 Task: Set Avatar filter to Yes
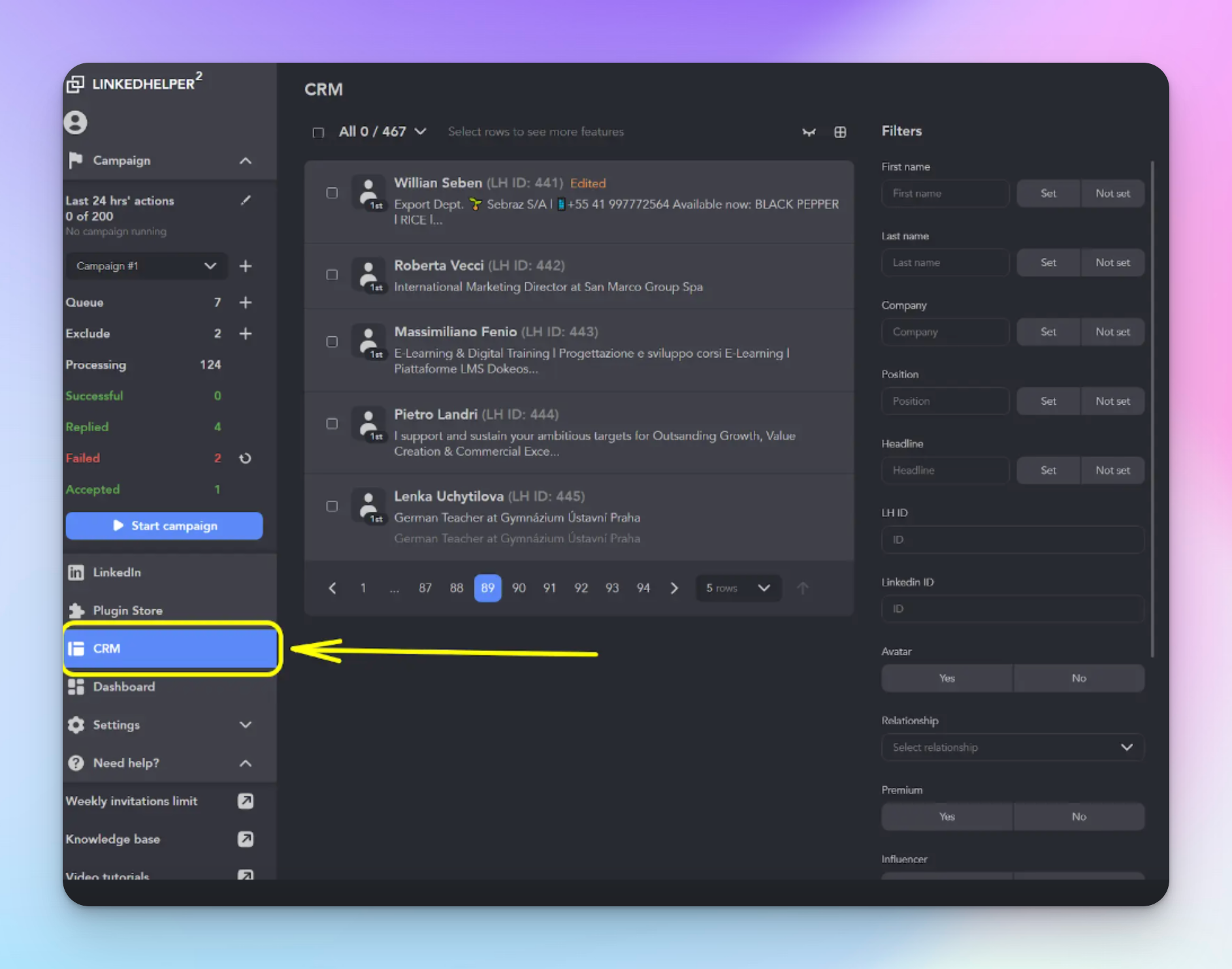click(x=947, y=678)
